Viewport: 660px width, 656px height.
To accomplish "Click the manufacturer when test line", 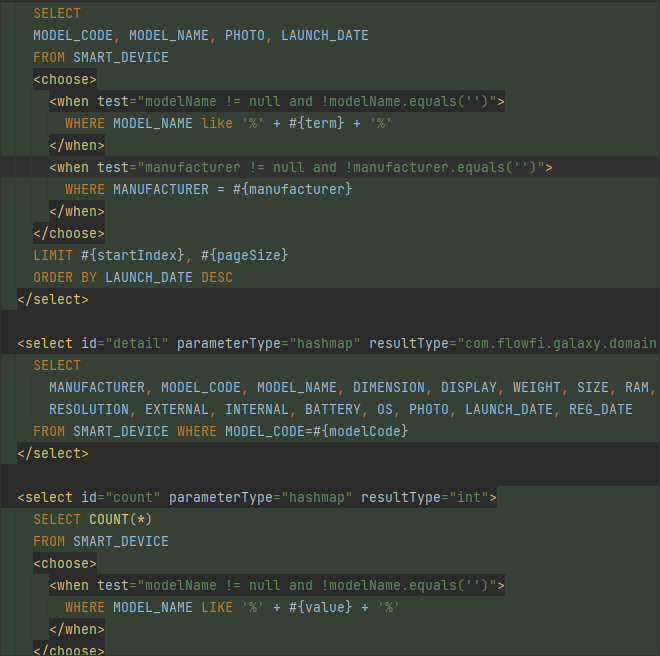I will point(301,167).
